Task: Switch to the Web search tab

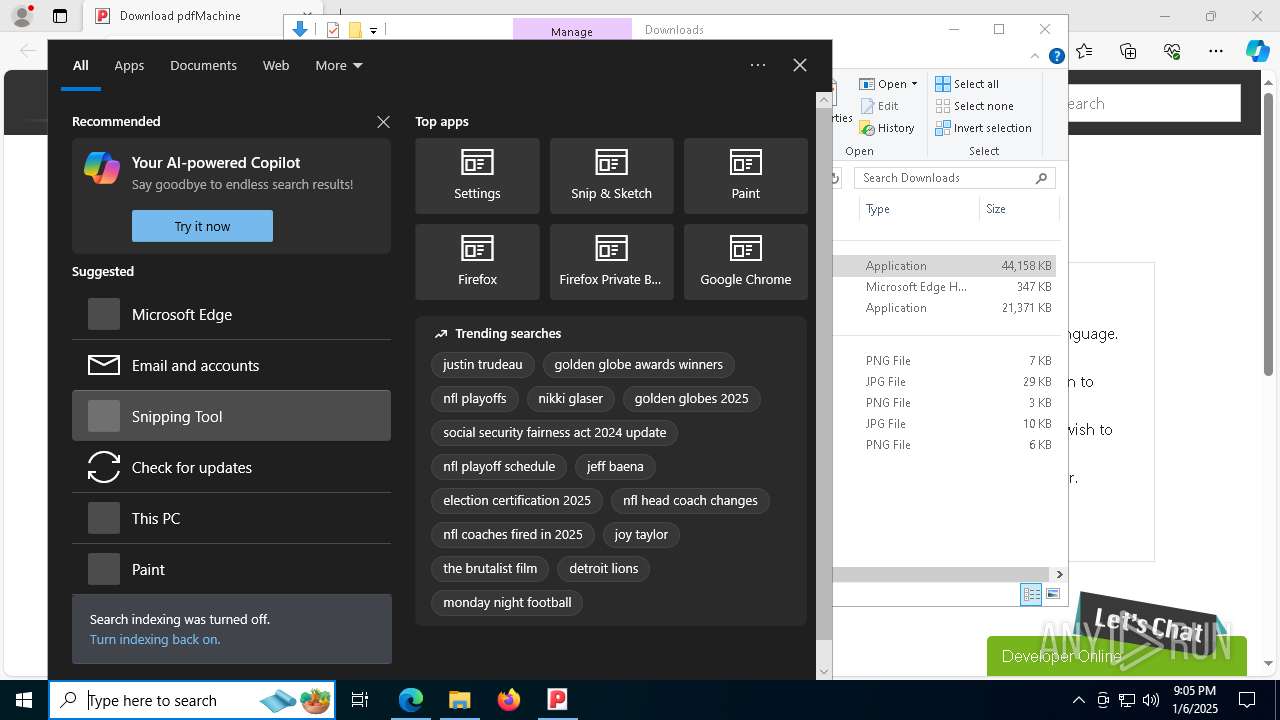Action: [276, 65]
